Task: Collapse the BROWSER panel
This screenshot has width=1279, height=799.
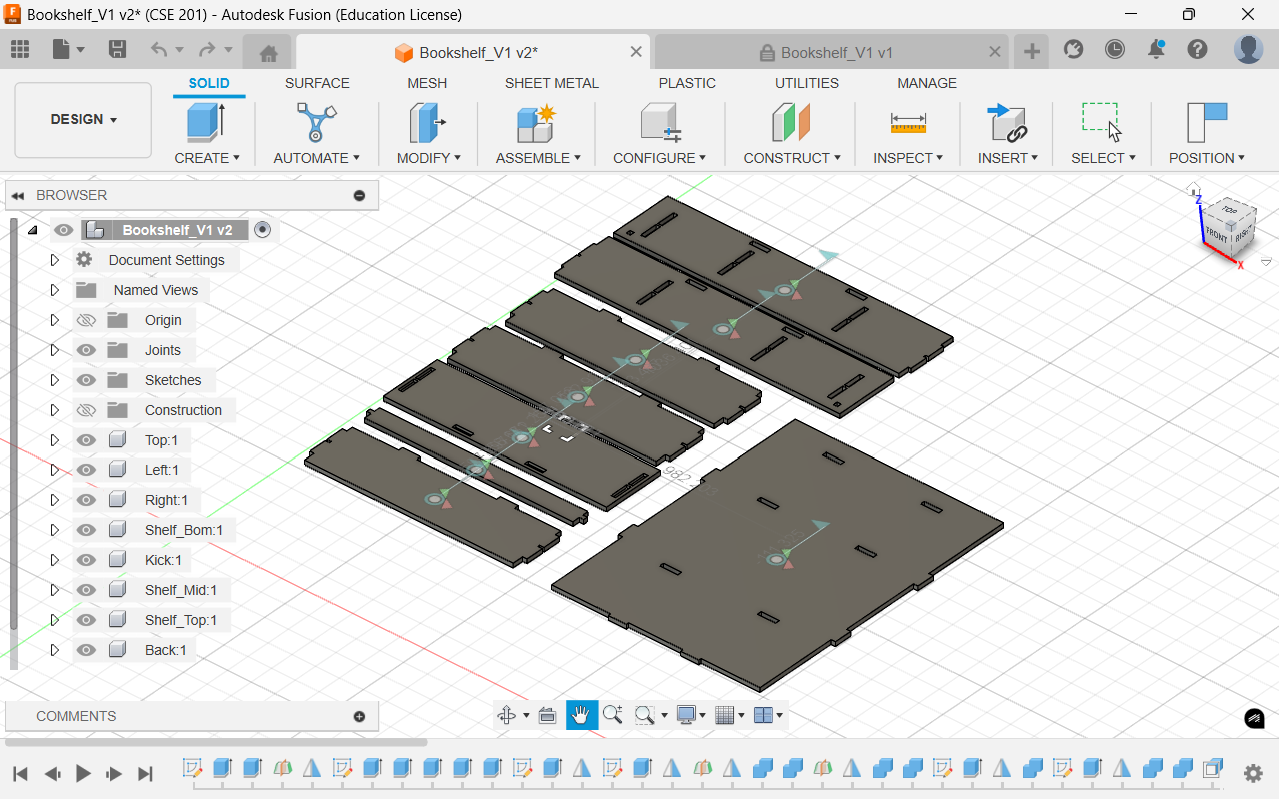Action: click(18, 195)
